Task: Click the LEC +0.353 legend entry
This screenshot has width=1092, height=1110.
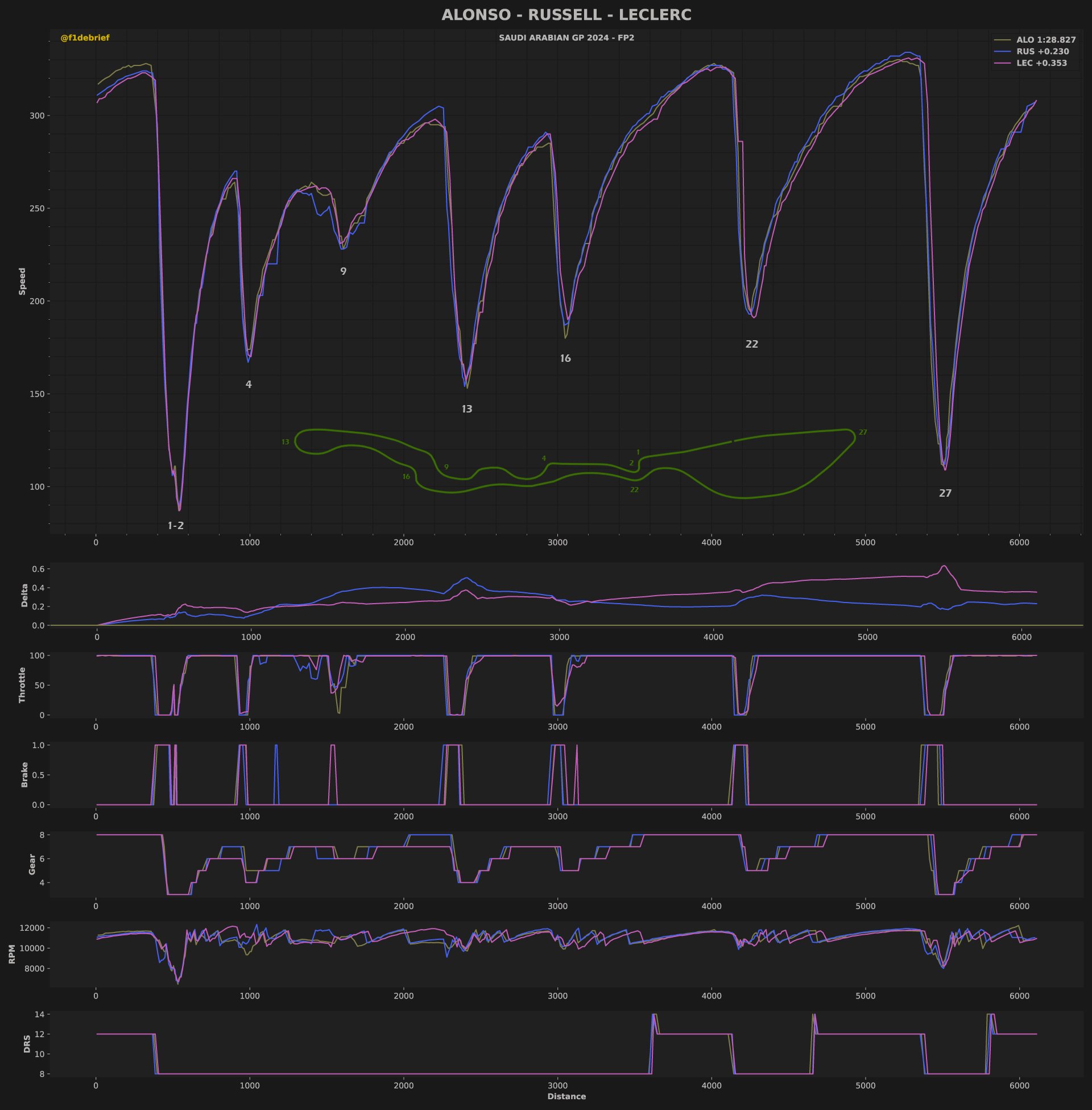Action: click(1041, 63)
